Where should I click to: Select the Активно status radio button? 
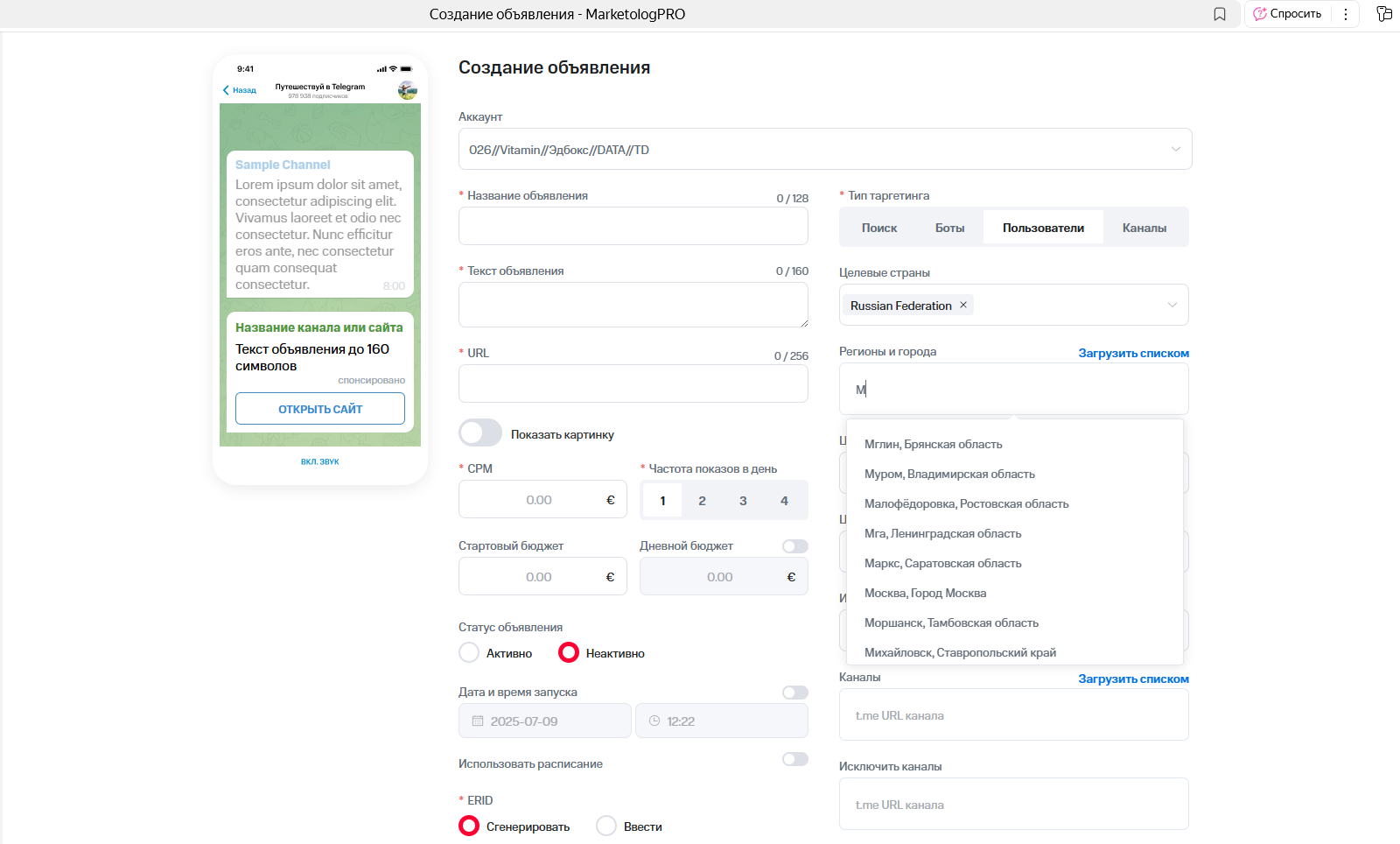click(469, 653)
